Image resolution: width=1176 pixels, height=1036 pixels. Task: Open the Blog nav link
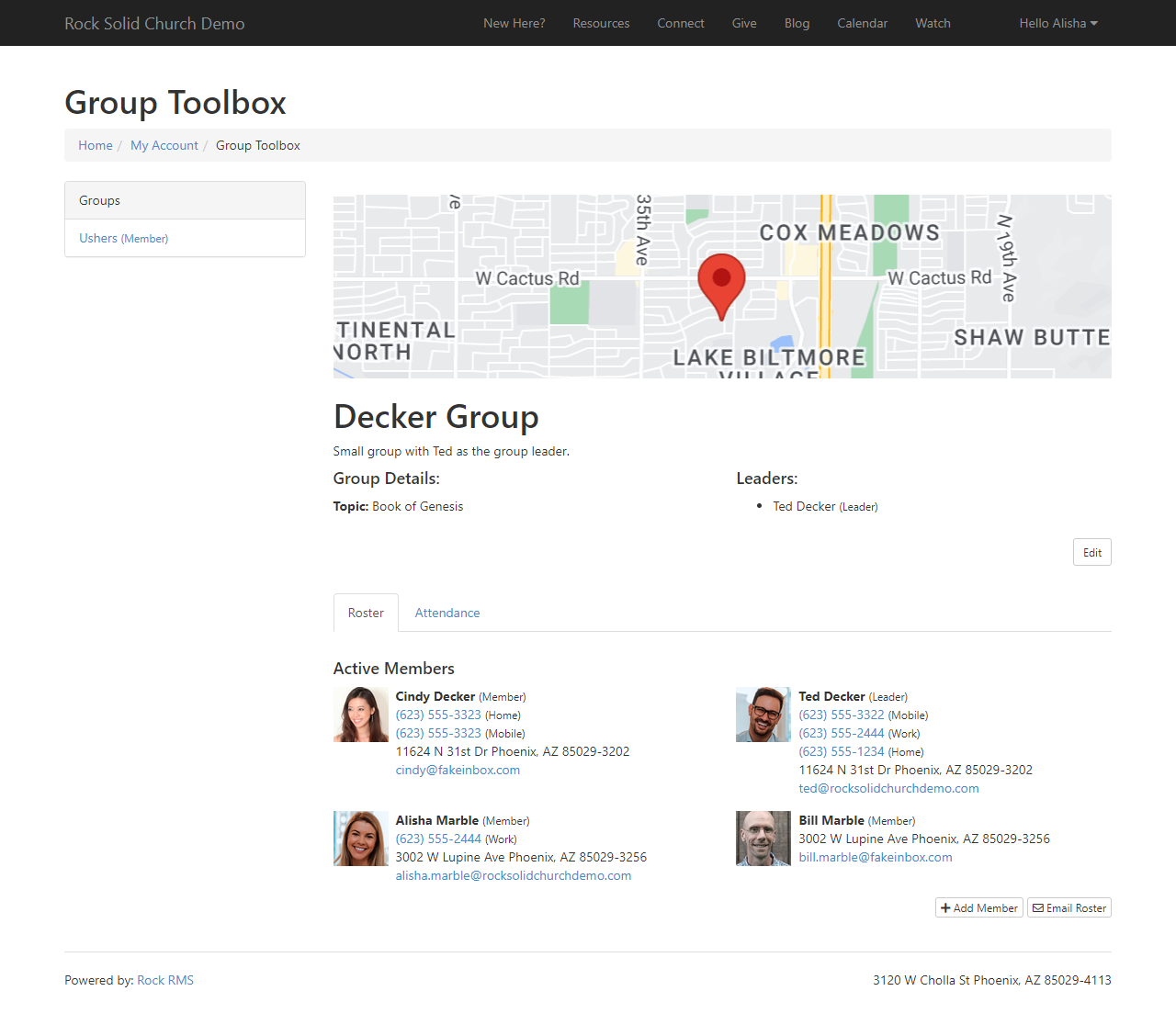tap(797, 23)
